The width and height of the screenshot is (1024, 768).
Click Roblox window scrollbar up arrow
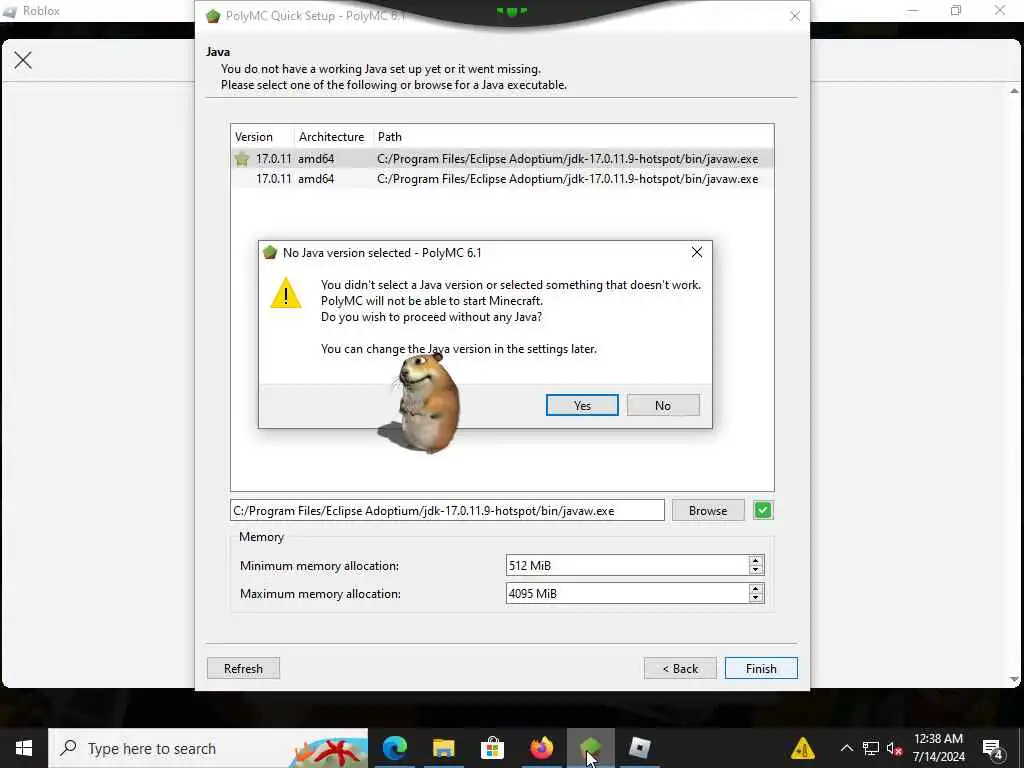(1014, 91)
